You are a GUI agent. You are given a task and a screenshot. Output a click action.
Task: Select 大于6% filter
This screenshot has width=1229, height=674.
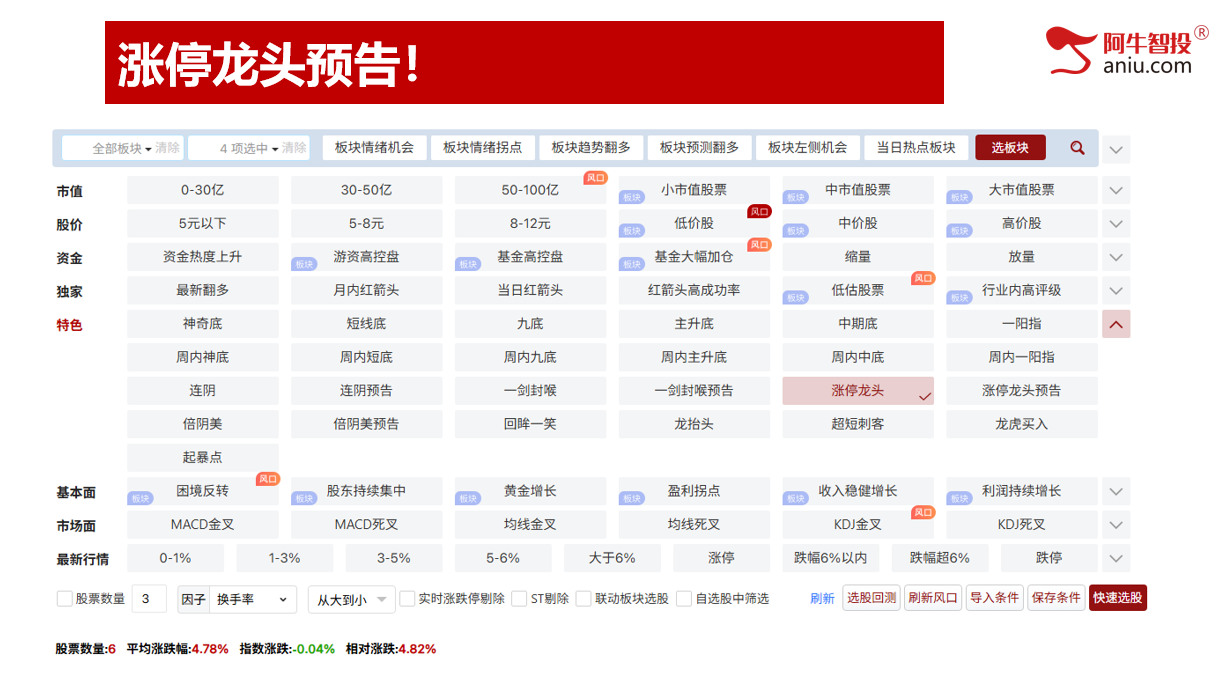tap(613, 558)
